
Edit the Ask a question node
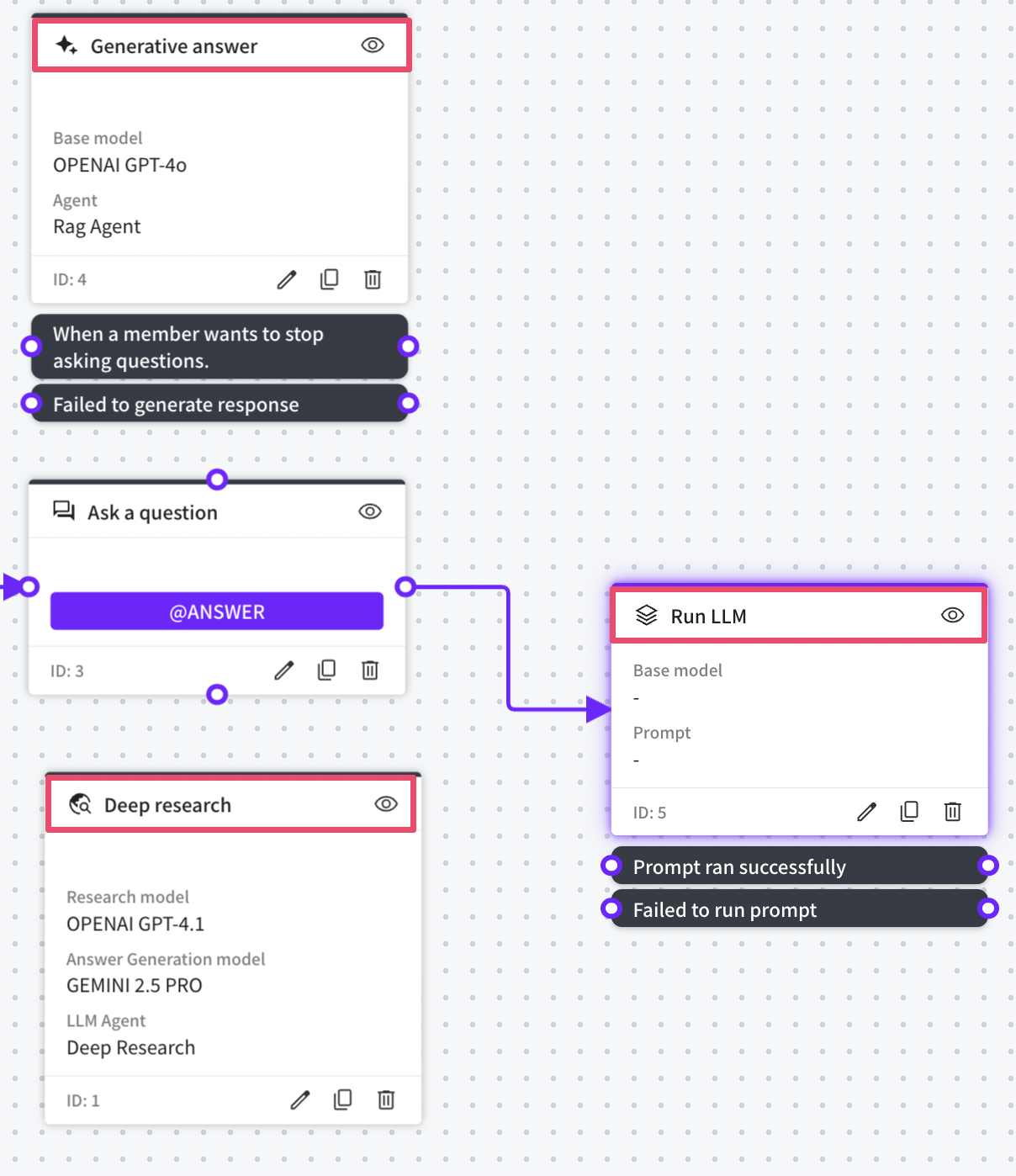coord(284,670)
